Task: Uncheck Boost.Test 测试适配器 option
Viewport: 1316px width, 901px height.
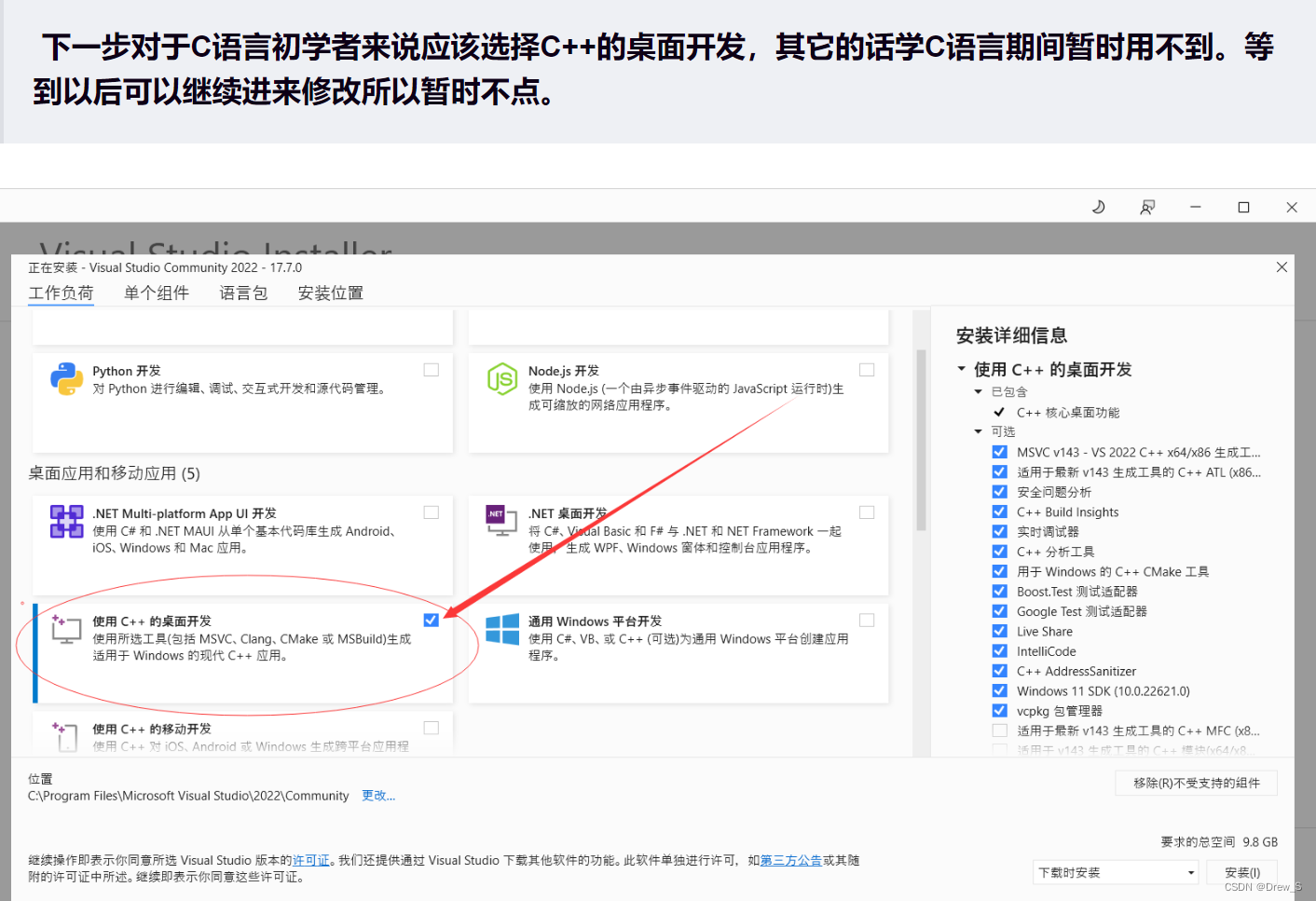Action: 1000,591
